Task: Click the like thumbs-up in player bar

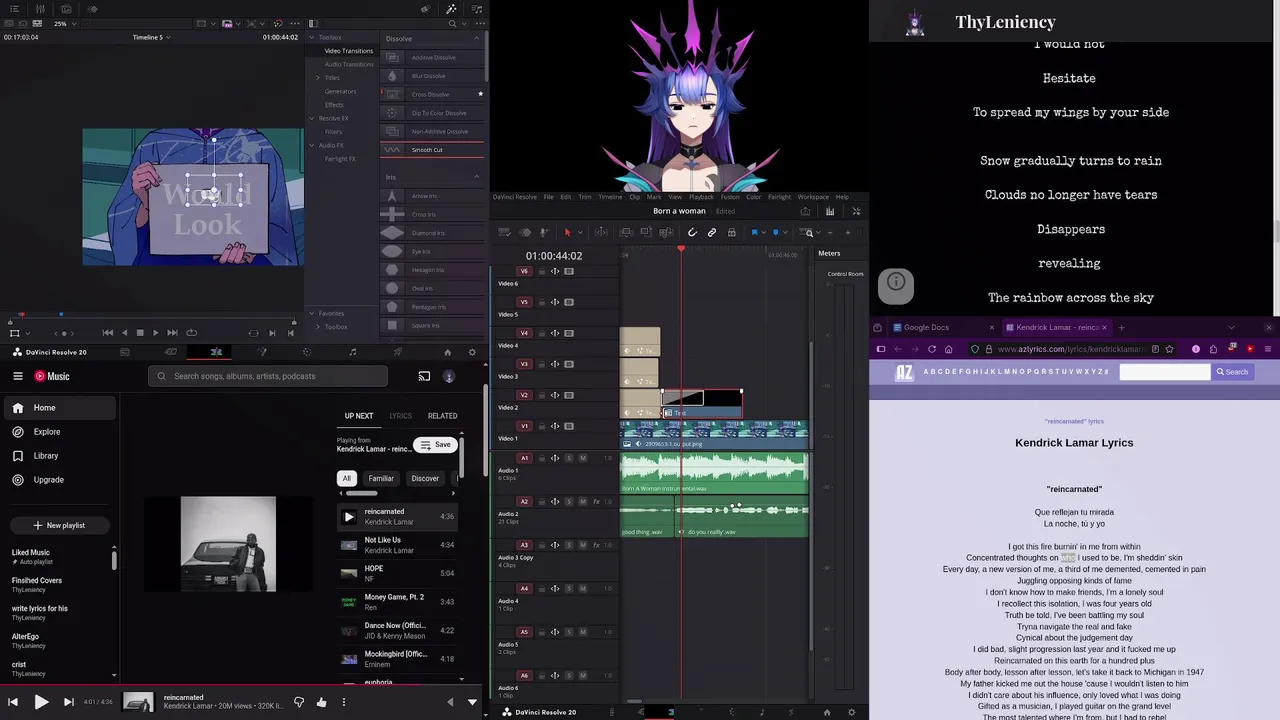Action: coord(321,702)
